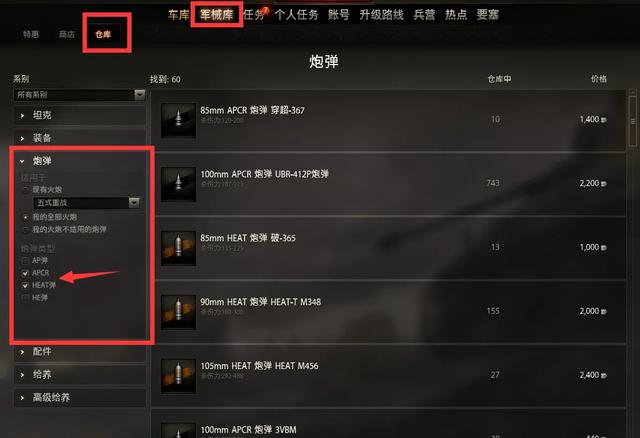Click silver currency icon beside 2,400 price
This screenshot has height=438, width=640.
[604, 376]
